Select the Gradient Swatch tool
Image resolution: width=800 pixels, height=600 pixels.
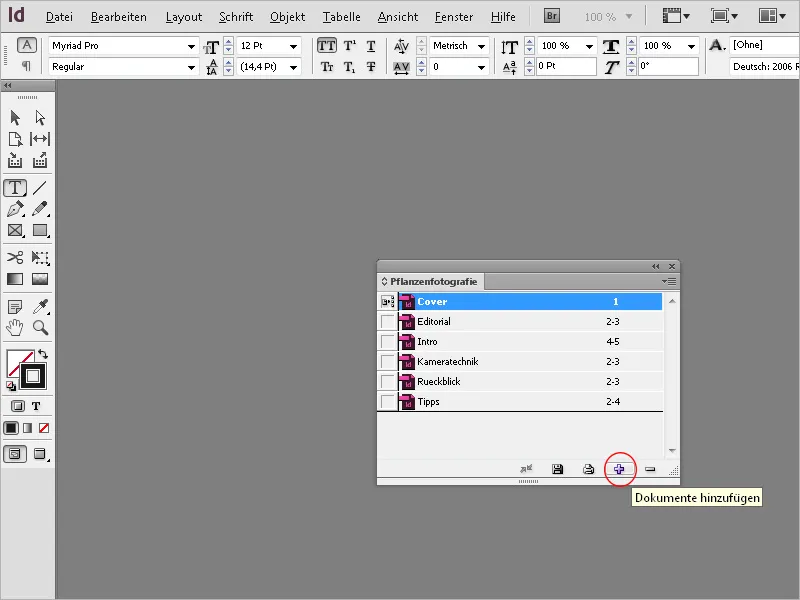[x=15, y=279]
